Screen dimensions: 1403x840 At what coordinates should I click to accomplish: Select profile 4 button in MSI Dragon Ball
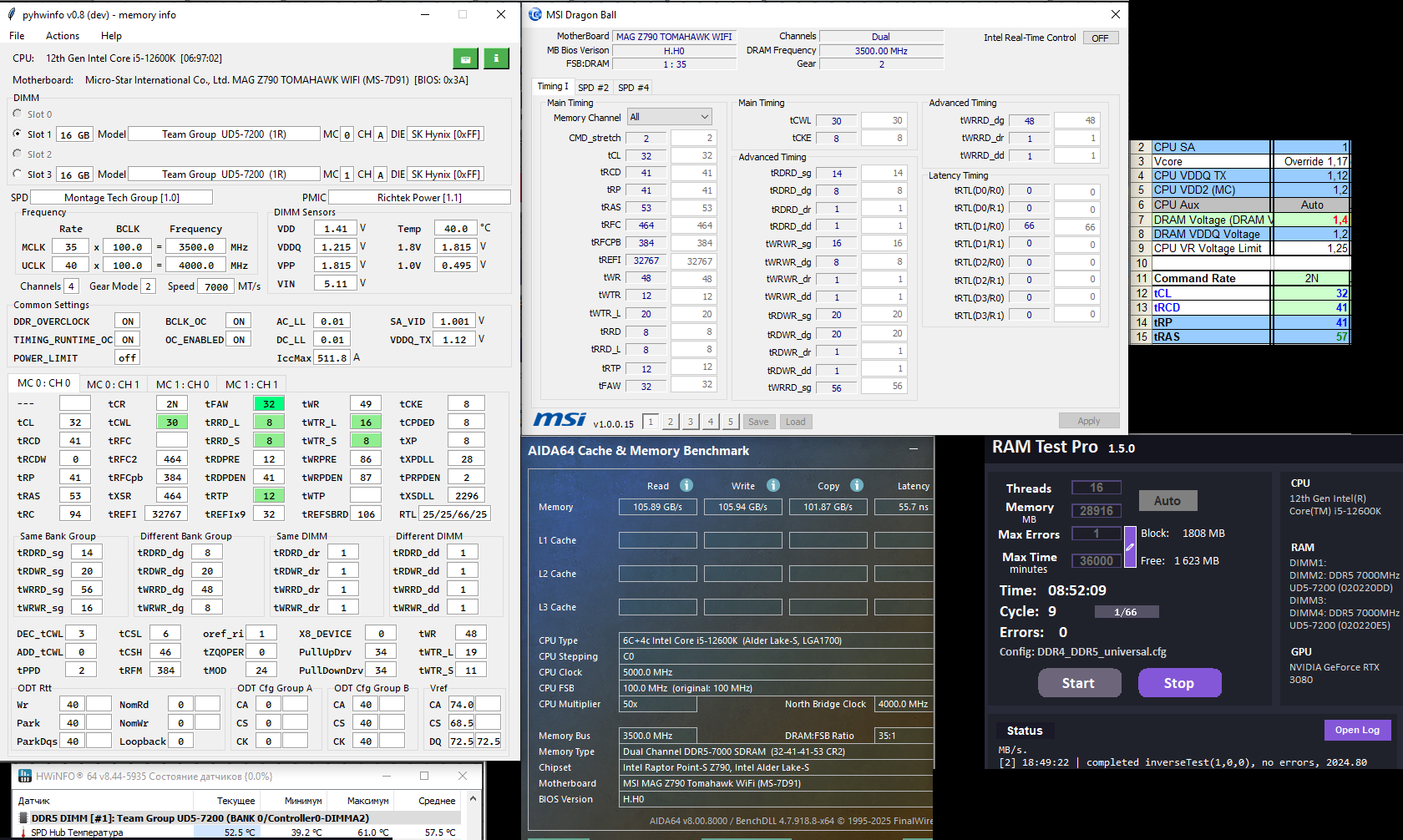point(711,422)
